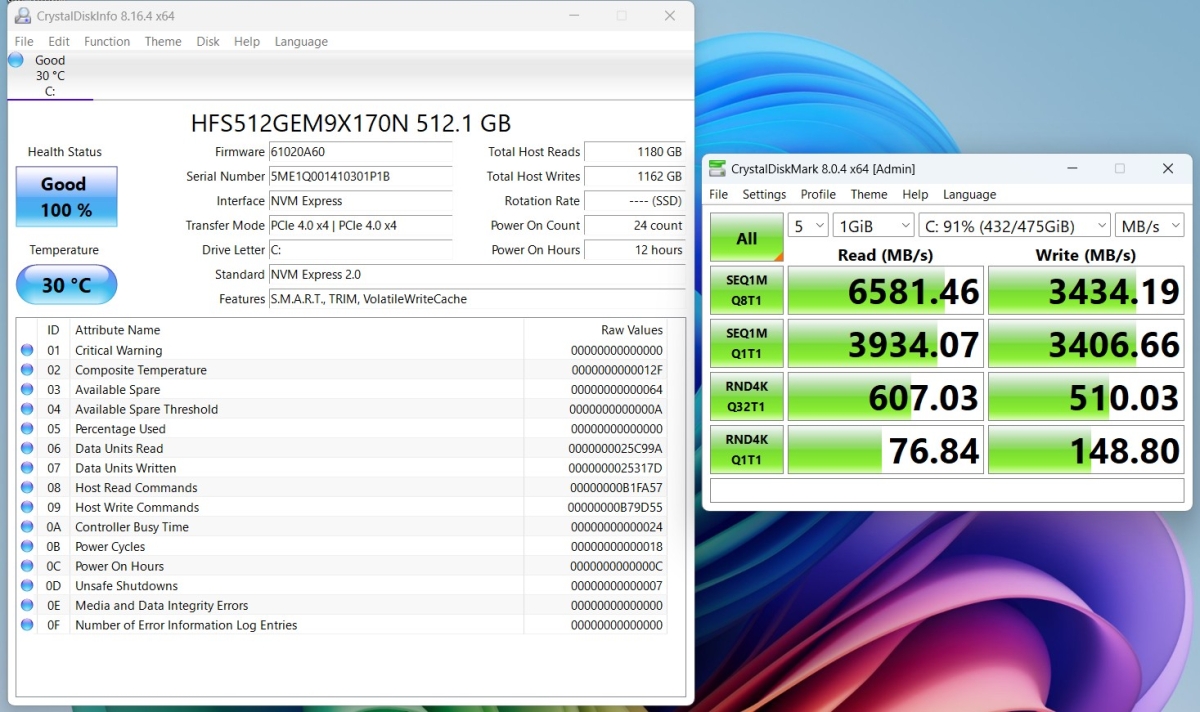
Task: Click the Firmware field showing 61020A60
Action: point(360,153)
